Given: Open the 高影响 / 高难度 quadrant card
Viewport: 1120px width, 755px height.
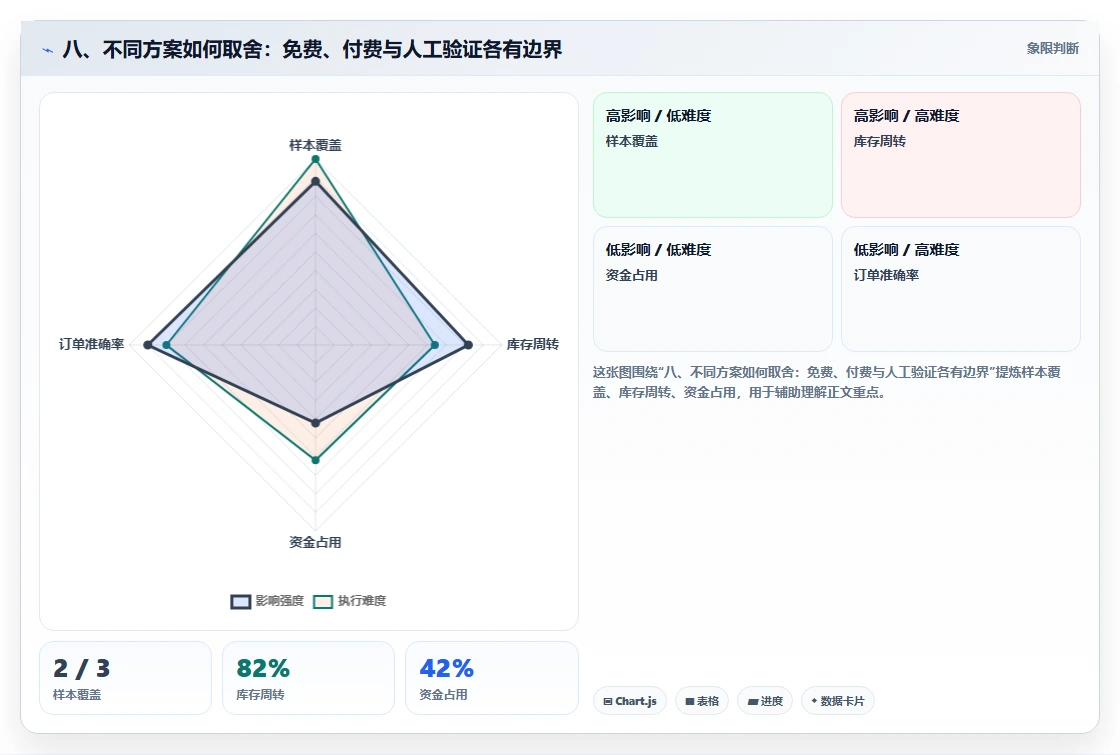Looking at the screenshot, I should coord(961,155).
